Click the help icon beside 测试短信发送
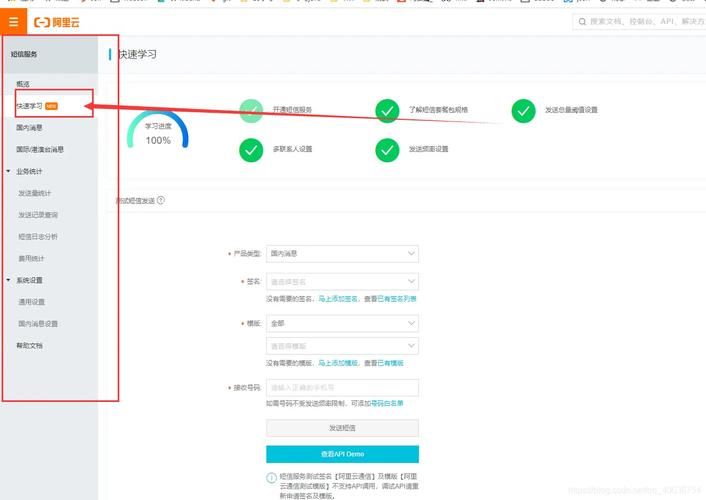The width and height of the screenshot is (706, 500). click(x=161, y=200)
